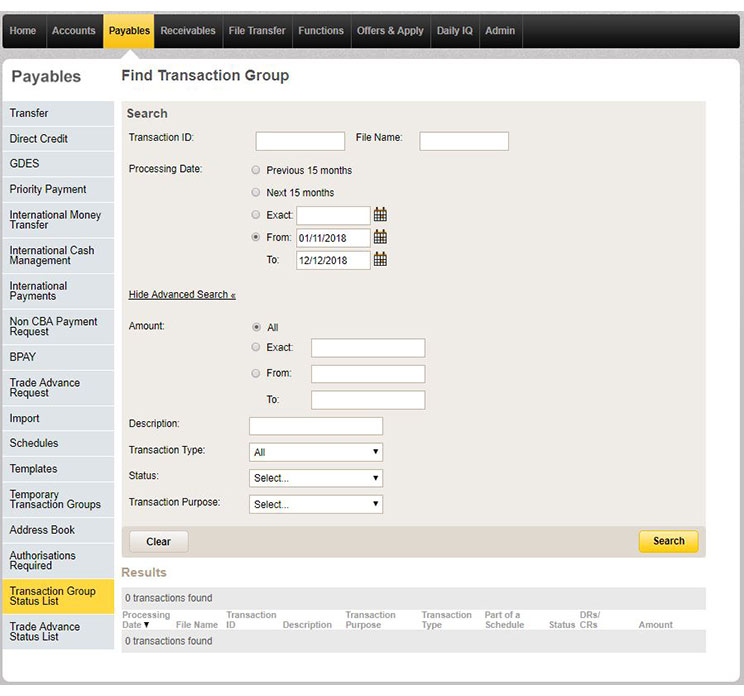Open International Money Transfer sidebar item
Image resolution: width=744 pixels, height=696 pixels.
tap(58, 220)
